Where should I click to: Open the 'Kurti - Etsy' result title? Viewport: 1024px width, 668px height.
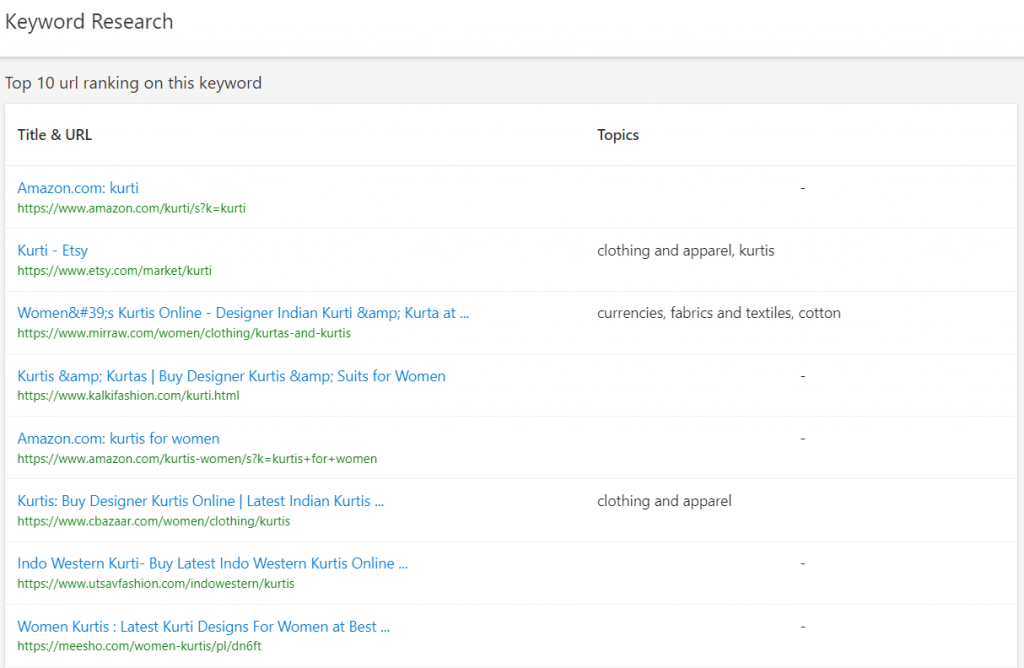(52, 251)
